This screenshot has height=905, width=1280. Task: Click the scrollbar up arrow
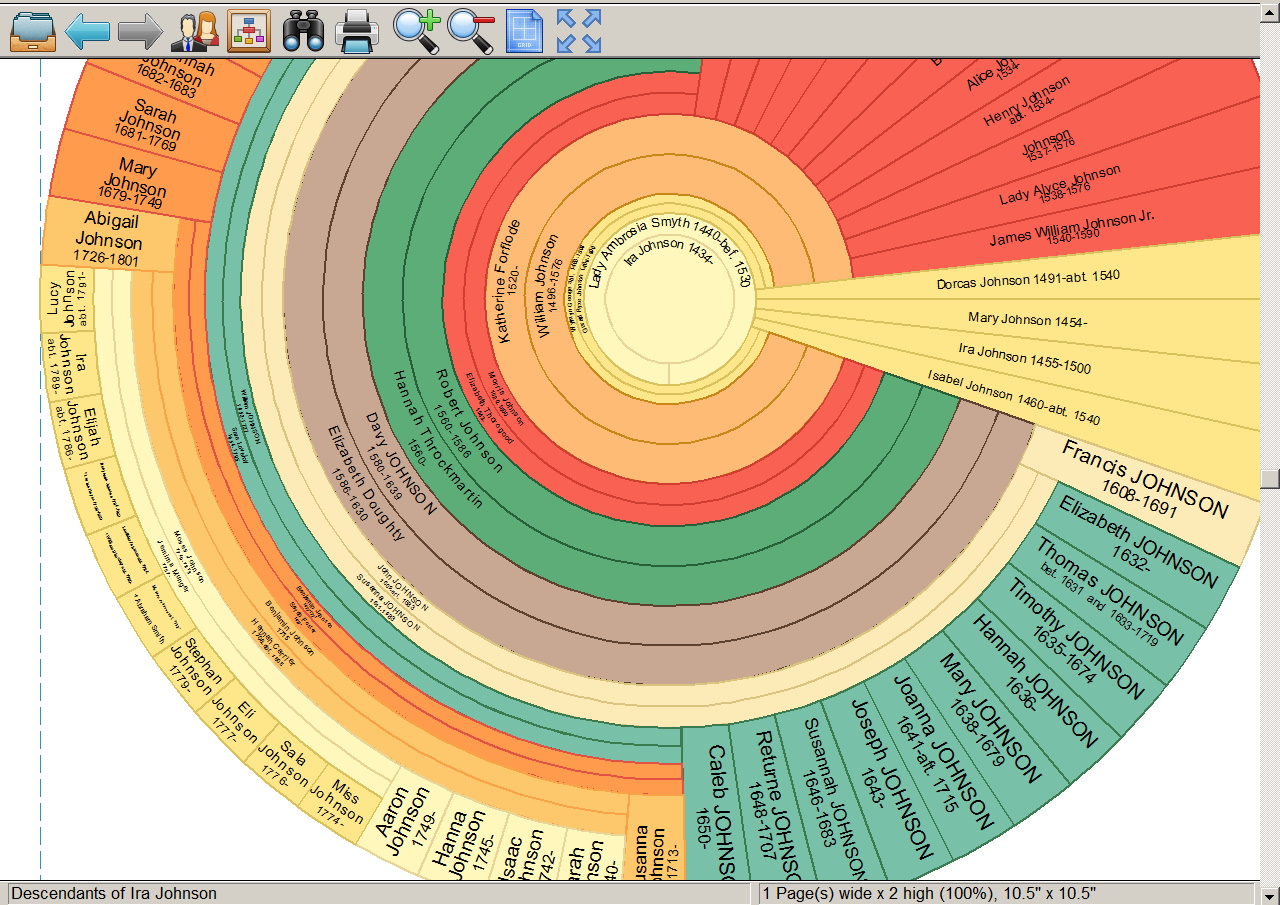click(1270, 12)
